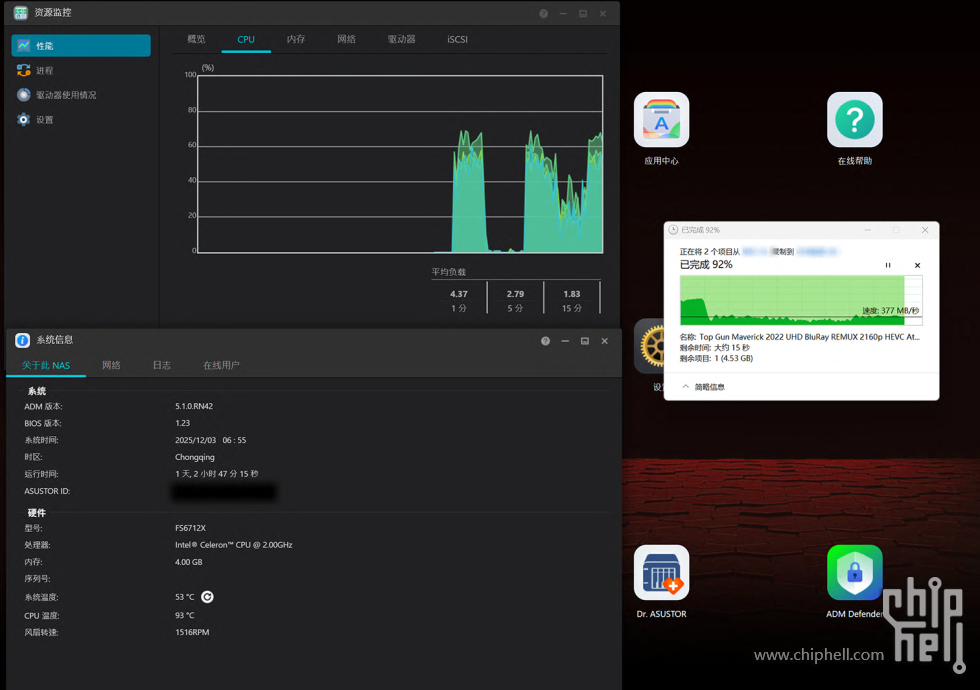Screen dimensions: 980x690
Task: Select 驱动器使用情况 in the sidebar
Action: [66, 95]
